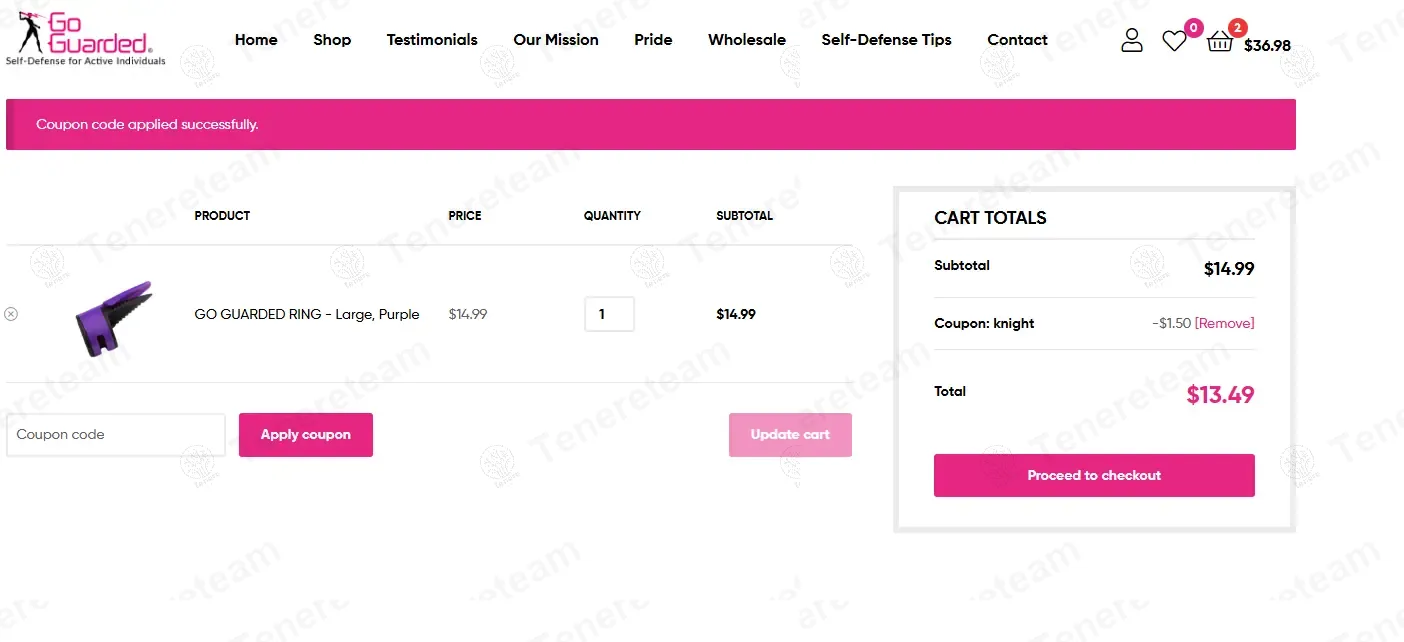The image size is (1404, 642).
Task: Open the shopping basket icon
Action: pyautogui.click(x=1220, y=42)
